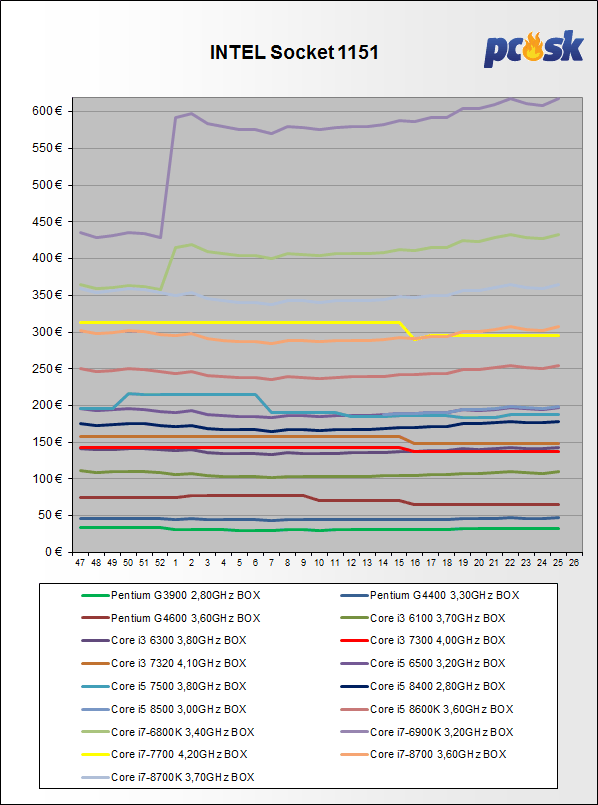Viewport: 598px width, 805px height.
Task: Select Core i7-8700 3,60GHz BOX legend entry
Action: (x=423, y=754)
